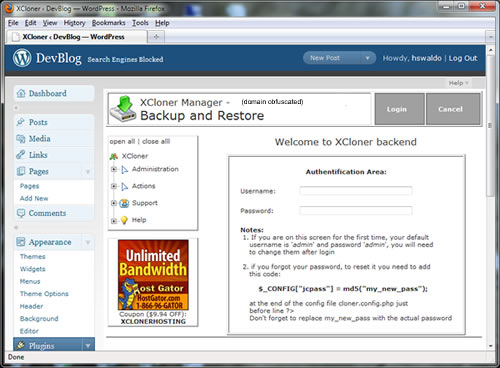This screenshot has width=500, height=368.
Task: Click the New Post button
Action: click(333, 58)
